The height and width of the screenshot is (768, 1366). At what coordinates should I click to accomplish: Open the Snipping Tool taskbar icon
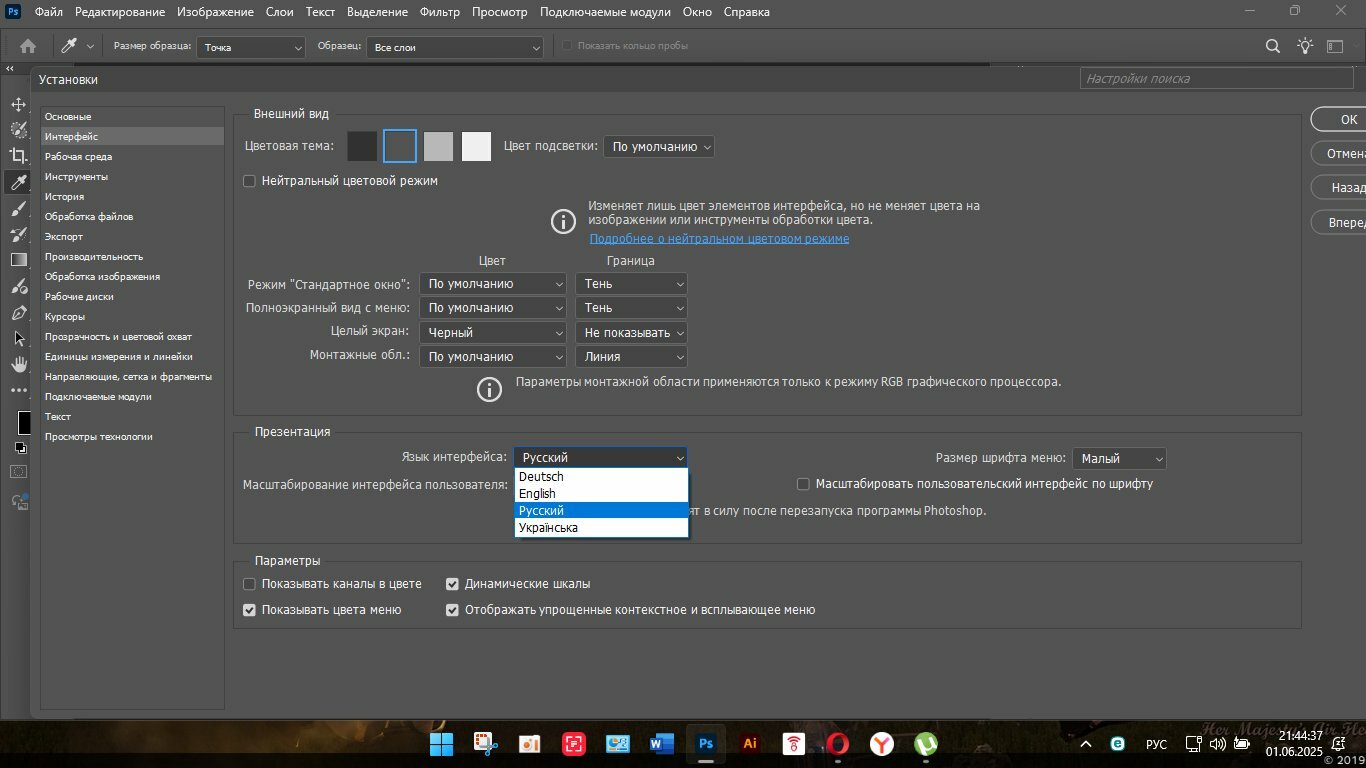[x=485, y=744]
